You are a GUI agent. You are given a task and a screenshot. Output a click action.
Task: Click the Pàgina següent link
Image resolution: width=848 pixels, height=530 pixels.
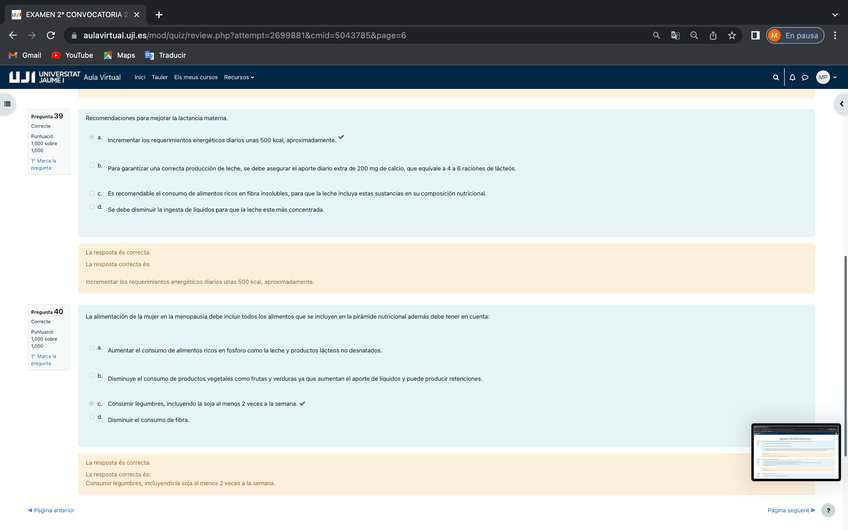tap(790, 510)
